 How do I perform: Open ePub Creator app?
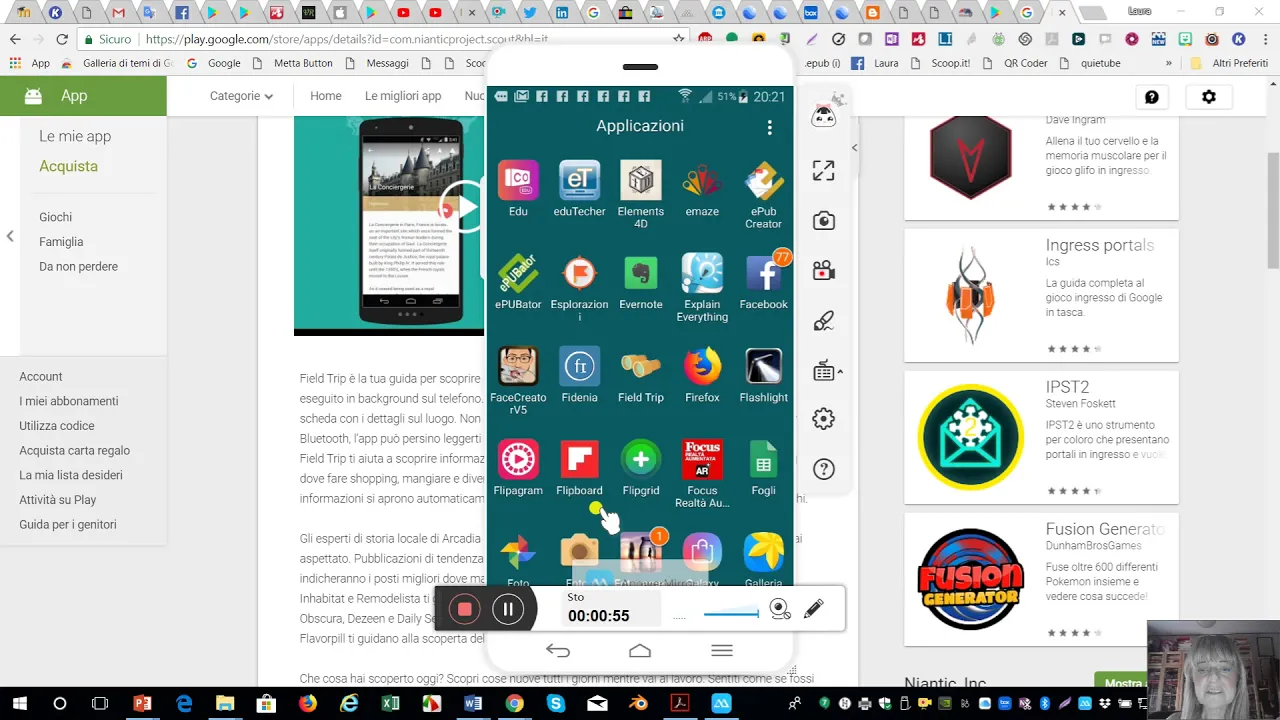tap(763, 181)
